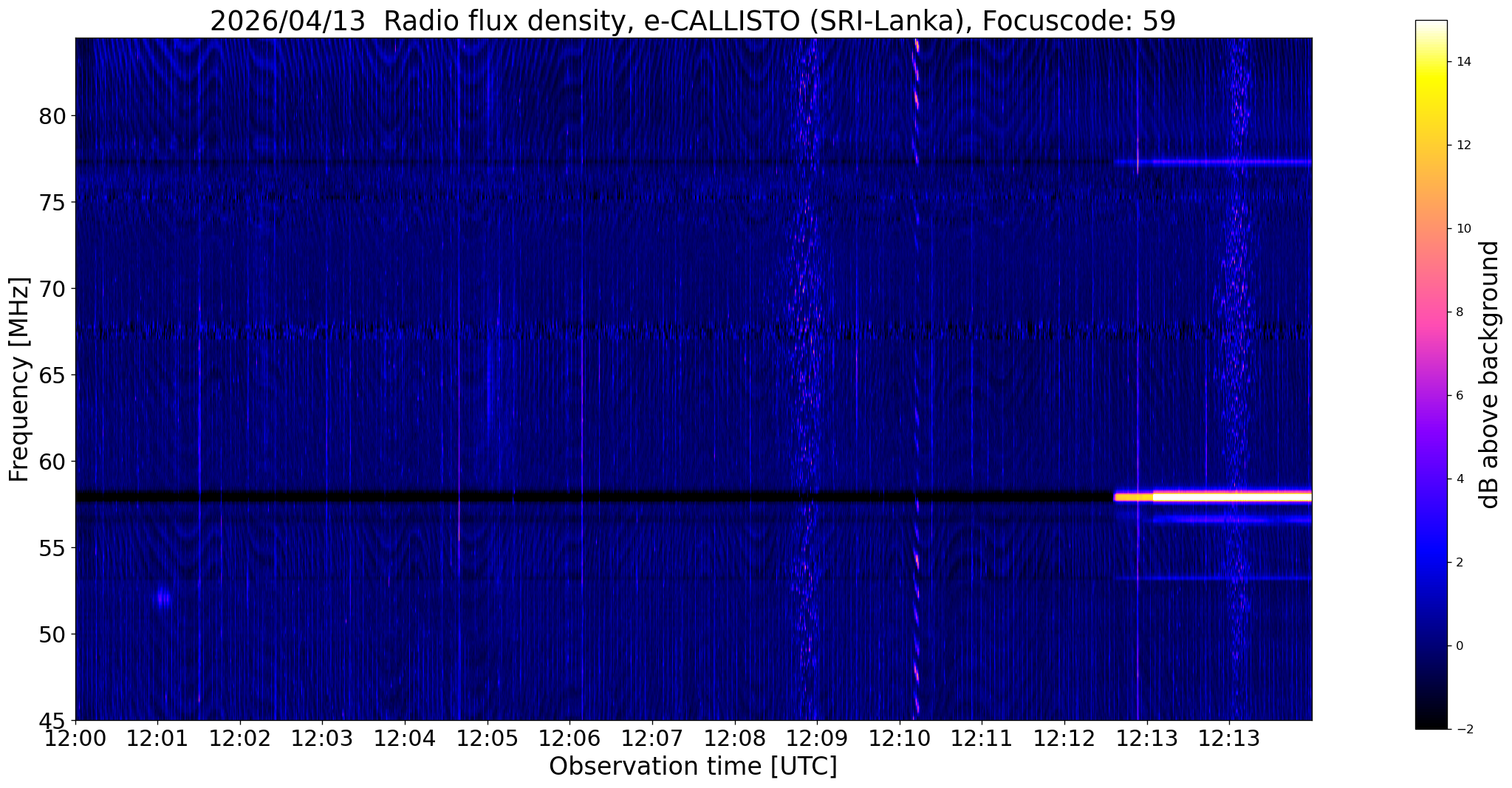Click the "dB above background" colorbar label
1512x788 pixels.
pos(1490,374)
